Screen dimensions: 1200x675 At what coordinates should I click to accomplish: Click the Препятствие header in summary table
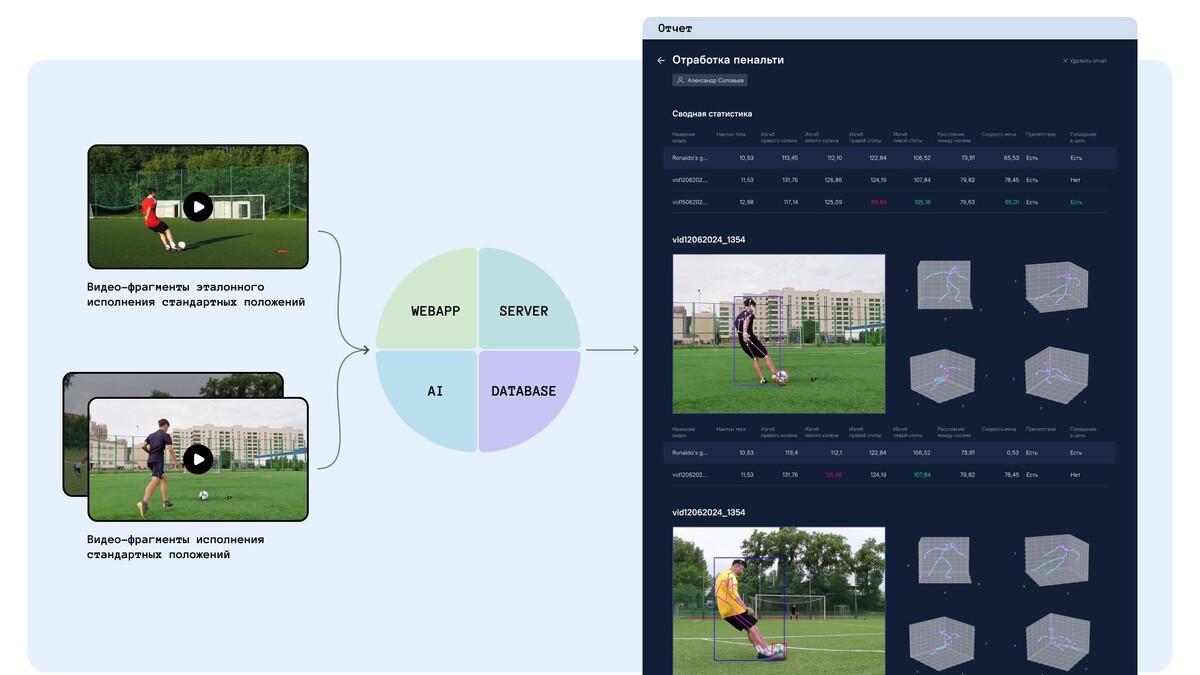(x=1040, y=134)
